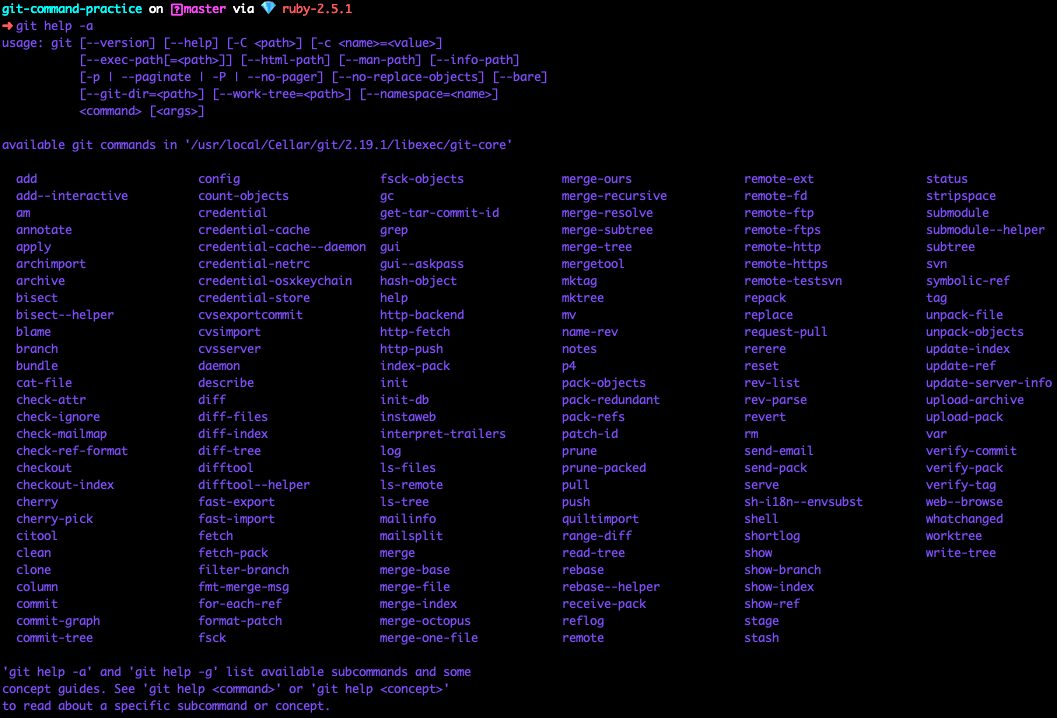The width and height of the screenshot is (1057, 718).
Task: Click the git-command-practice directory name
Action: [x=72, y=9]
